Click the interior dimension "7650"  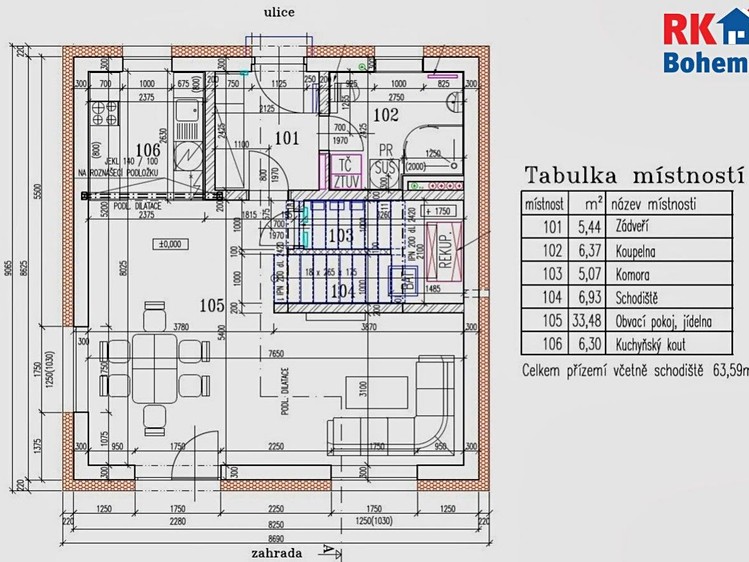(276, 354)
